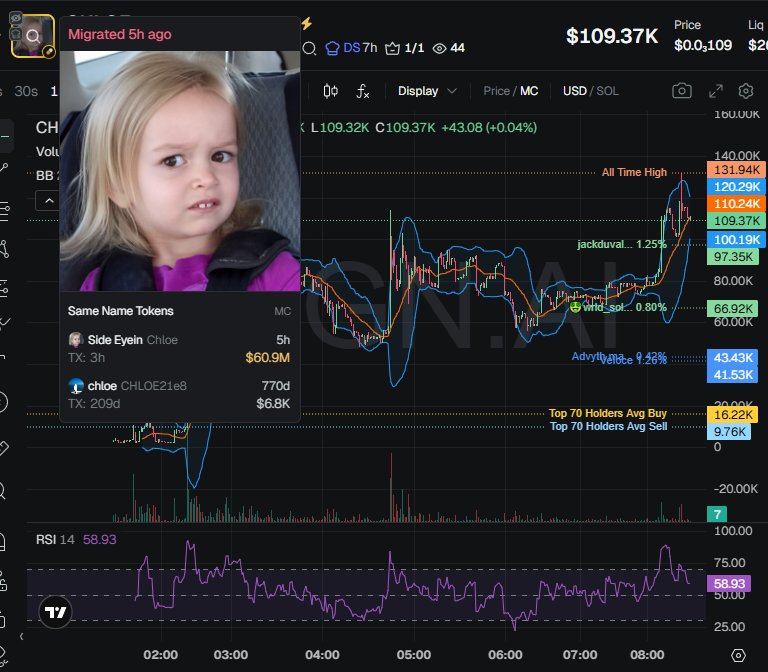Viewport: 768px width, 672px height.
Task: Select the 30s interval
Action: pyautogui.click(x=26, y=91)
